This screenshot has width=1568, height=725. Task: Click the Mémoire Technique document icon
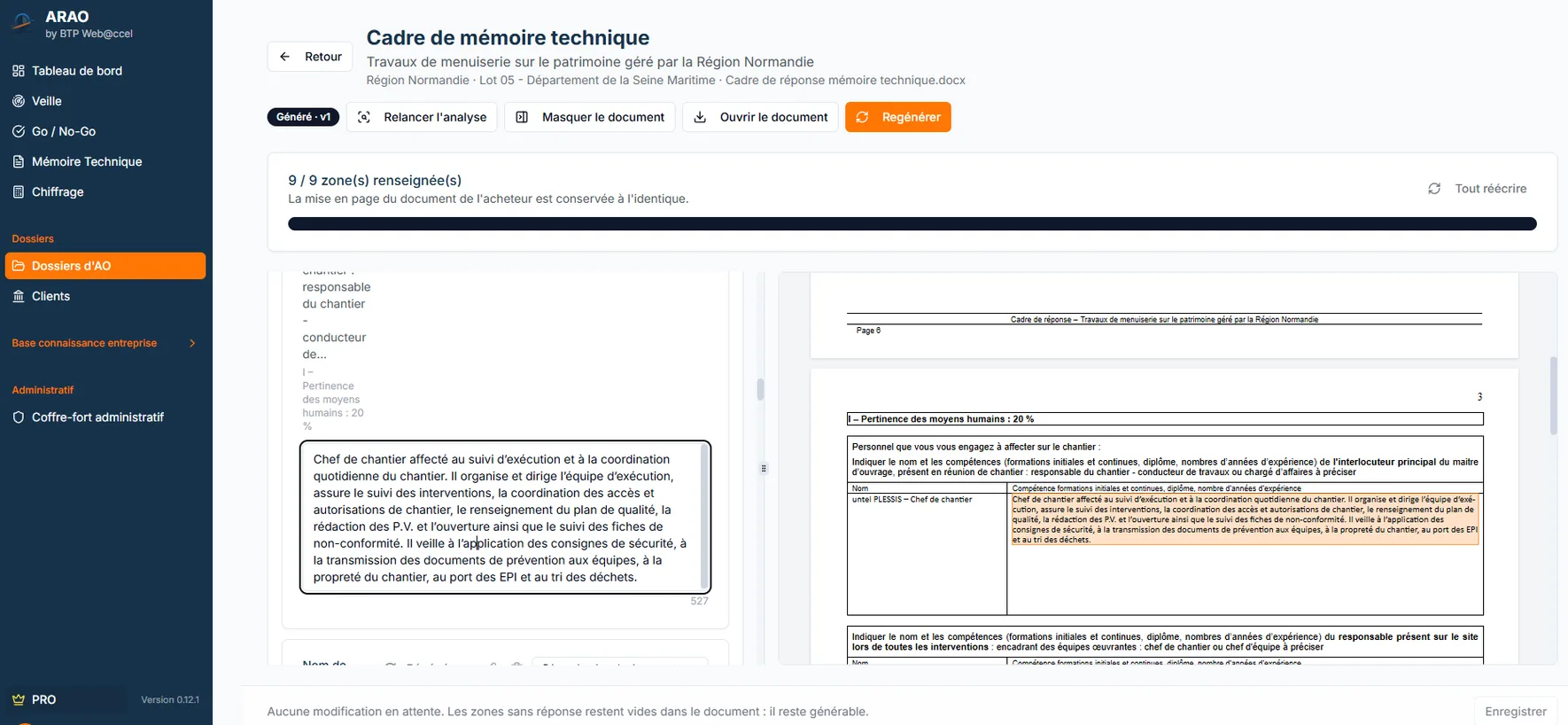coord(19,161)
